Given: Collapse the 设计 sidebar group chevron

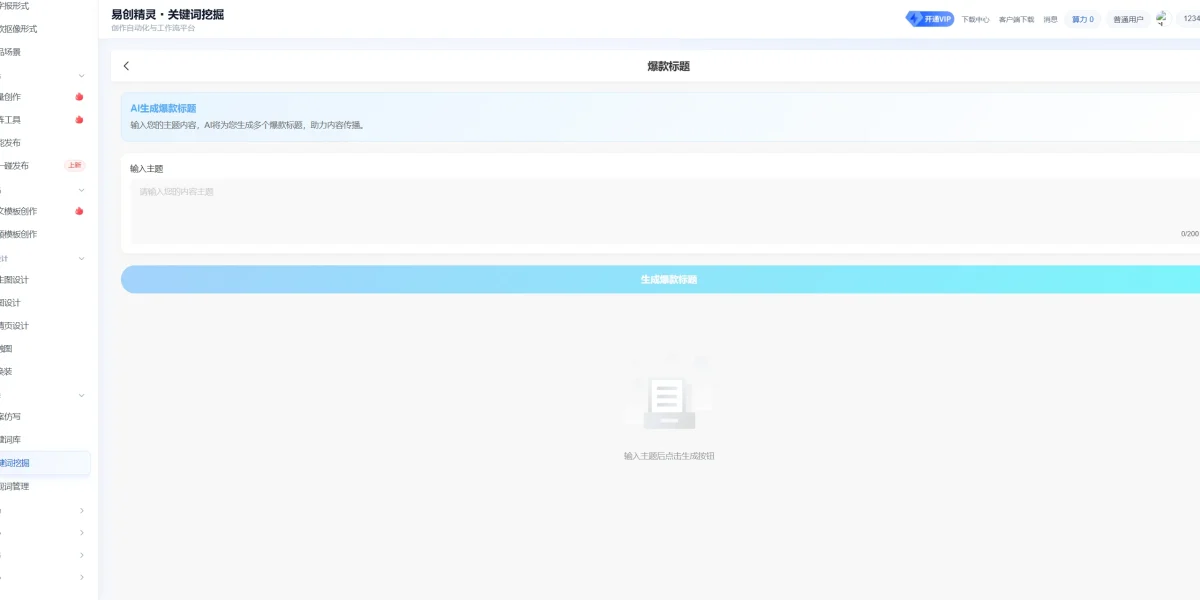Looking at the screenshot, I should (x=82, y=258).
